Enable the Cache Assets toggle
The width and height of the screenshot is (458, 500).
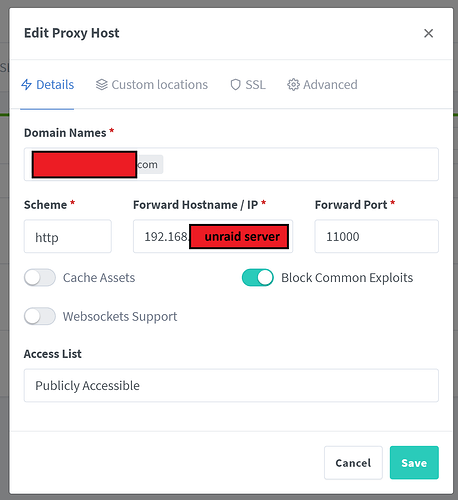(x=40, y=278)
